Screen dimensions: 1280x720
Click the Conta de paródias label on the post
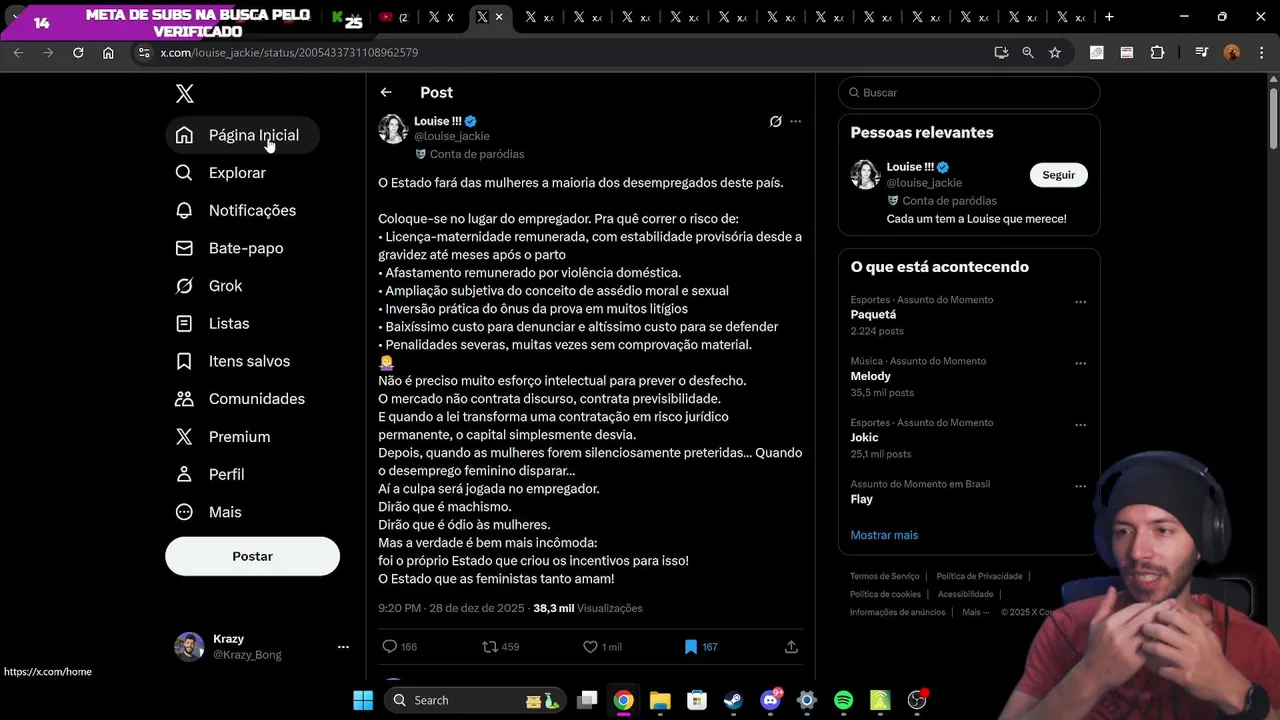[x=470, y=154]
